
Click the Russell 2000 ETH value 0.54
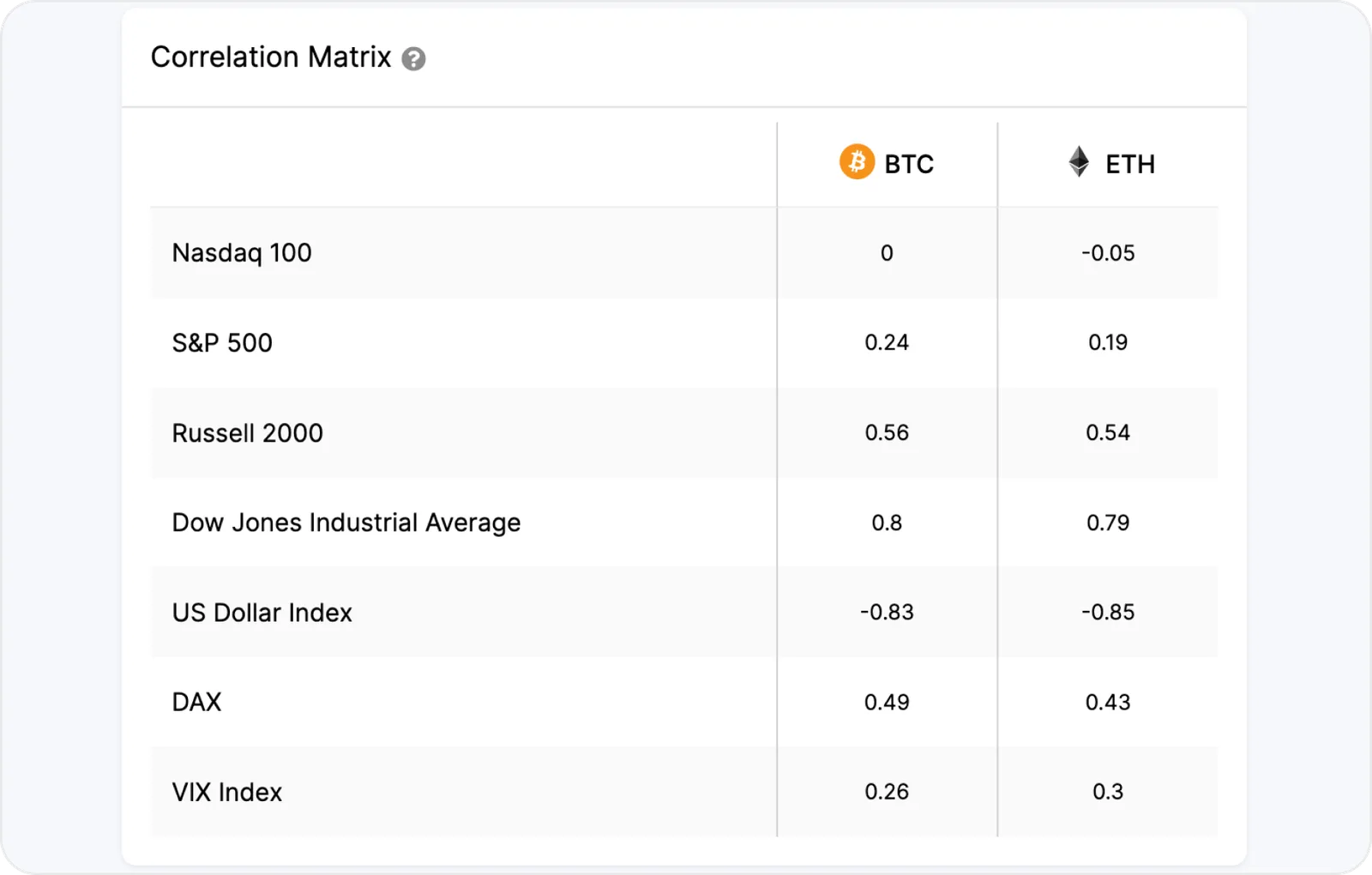1108,432
